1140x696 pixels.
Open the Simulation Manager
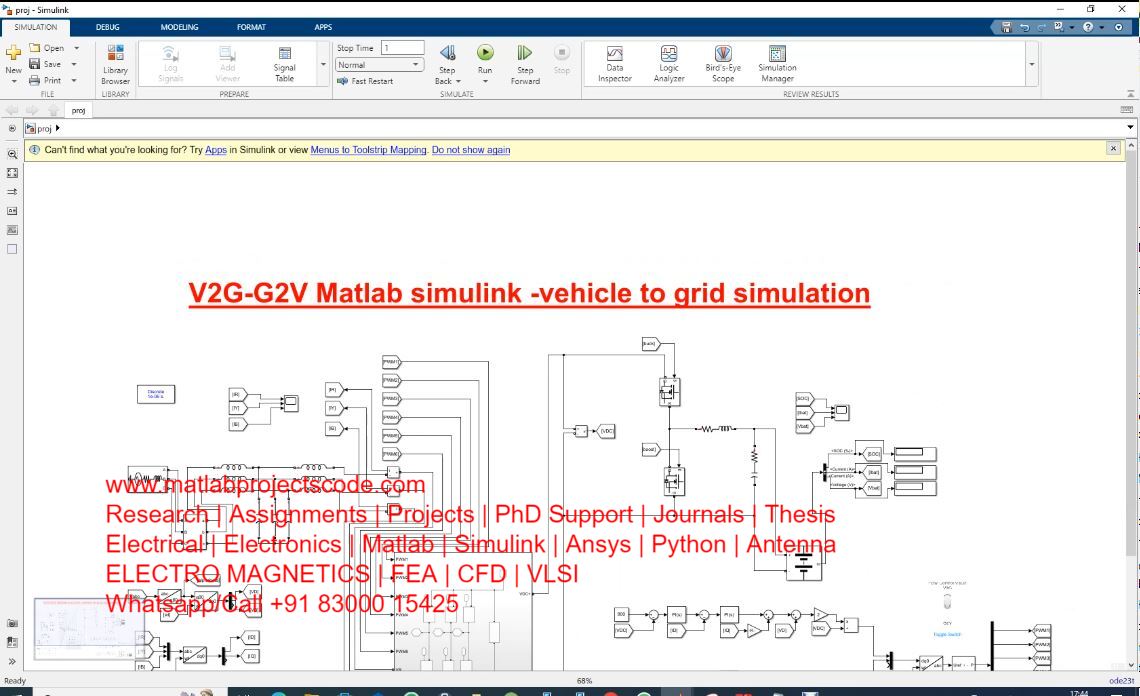pos(777,62)
